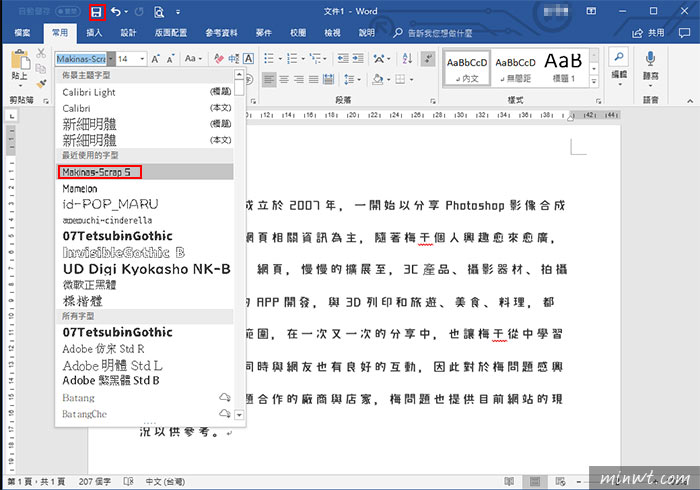
Task: Collapse the ribbon
Action: click(x=690, y=101)
